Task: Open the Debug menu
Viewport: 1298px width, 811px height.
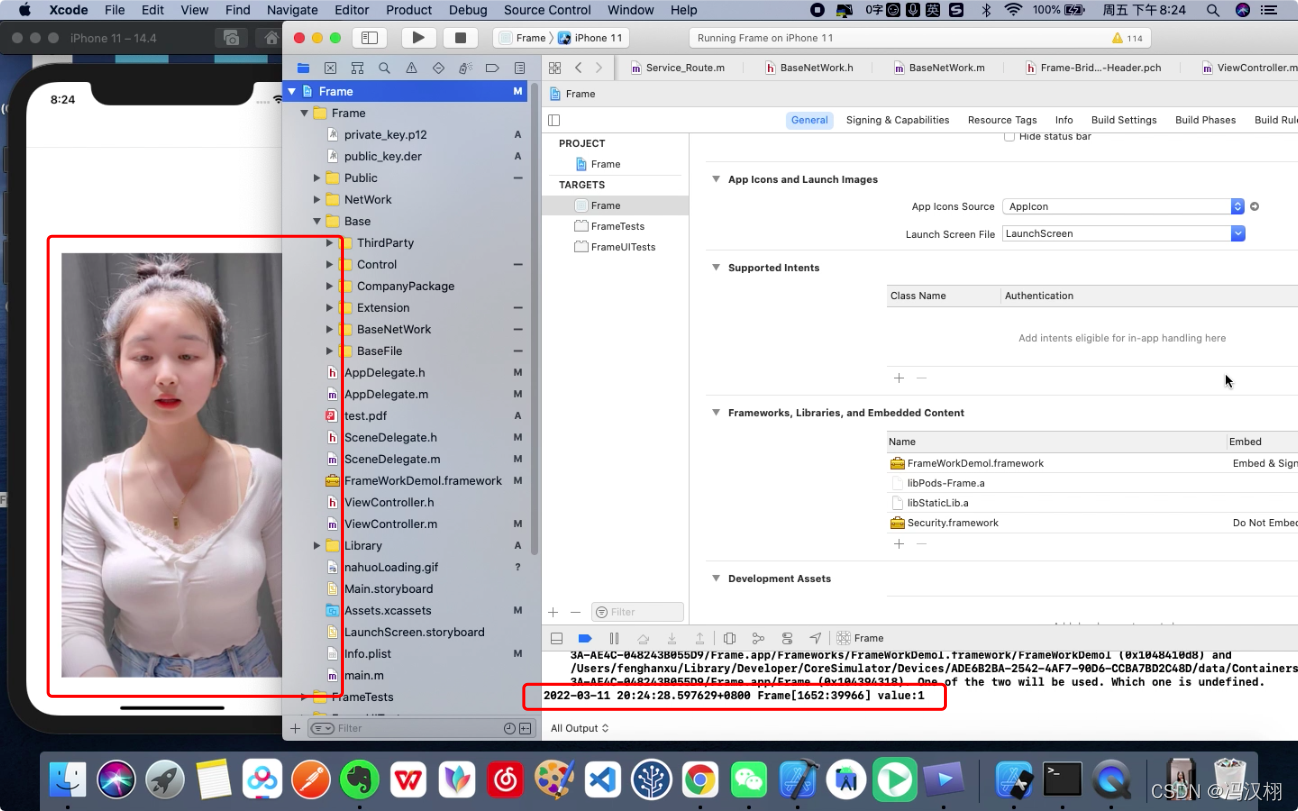Action: [468, 10]
